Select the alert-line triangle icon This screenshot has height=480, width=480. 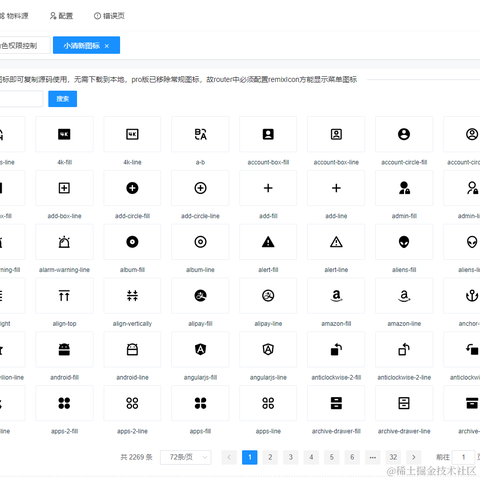point(336,242)
